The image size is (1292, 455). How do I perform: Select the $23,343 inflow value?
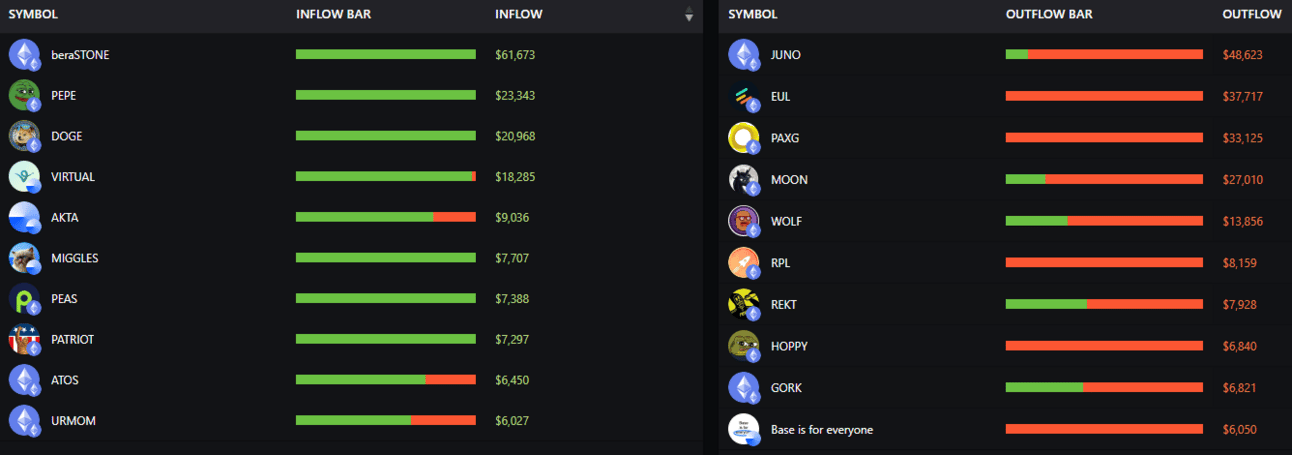pos(515,95)
